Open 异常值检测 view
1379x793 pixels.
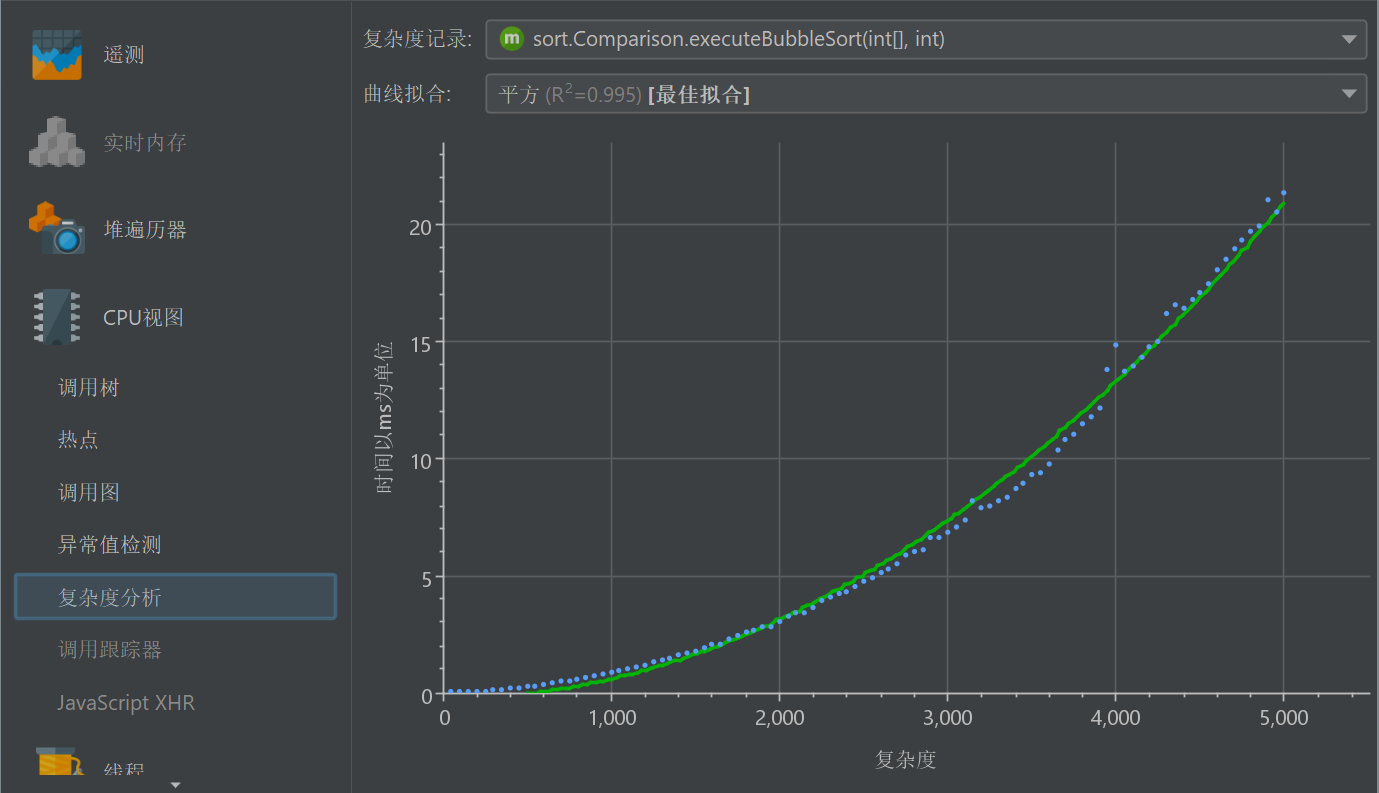(109, 545)
